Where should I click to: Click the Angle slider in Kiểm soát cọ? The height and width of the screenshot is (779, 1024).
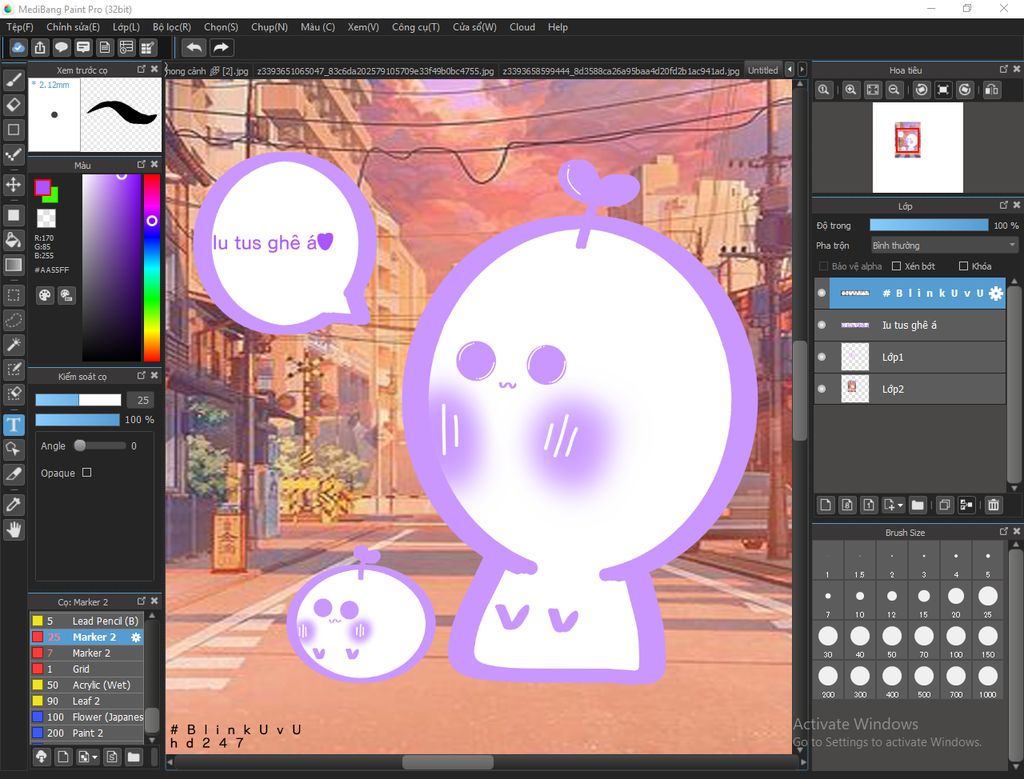tap(100, 446)
